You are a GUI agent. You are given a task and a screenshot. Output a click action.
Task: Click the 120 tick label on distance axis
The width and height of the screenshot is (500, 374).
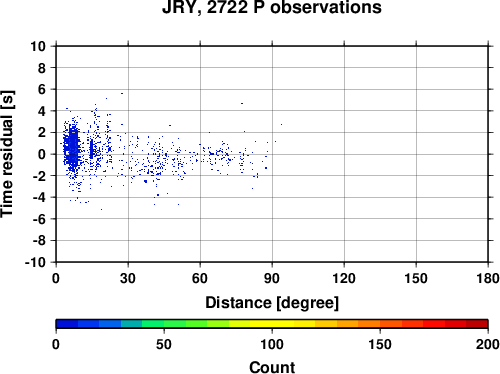coord(344,278)
